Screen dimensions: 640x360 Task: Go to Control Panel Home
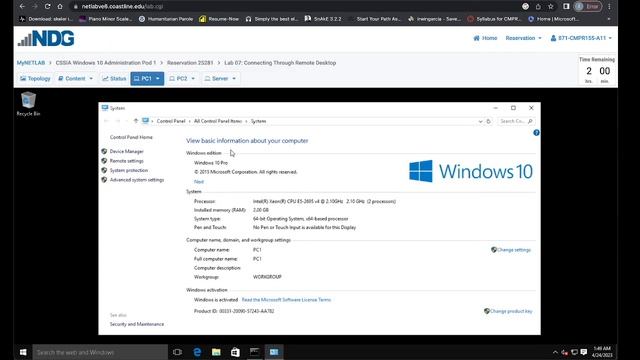131,137
